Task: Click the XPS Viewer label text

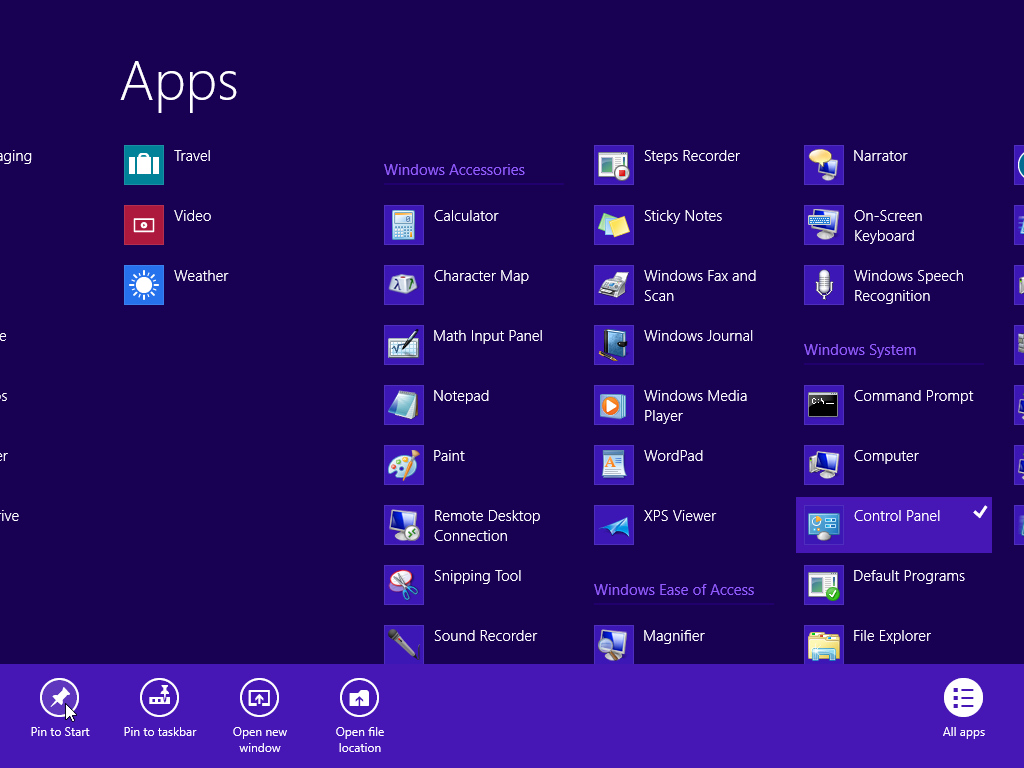Action: coord(680,516)
